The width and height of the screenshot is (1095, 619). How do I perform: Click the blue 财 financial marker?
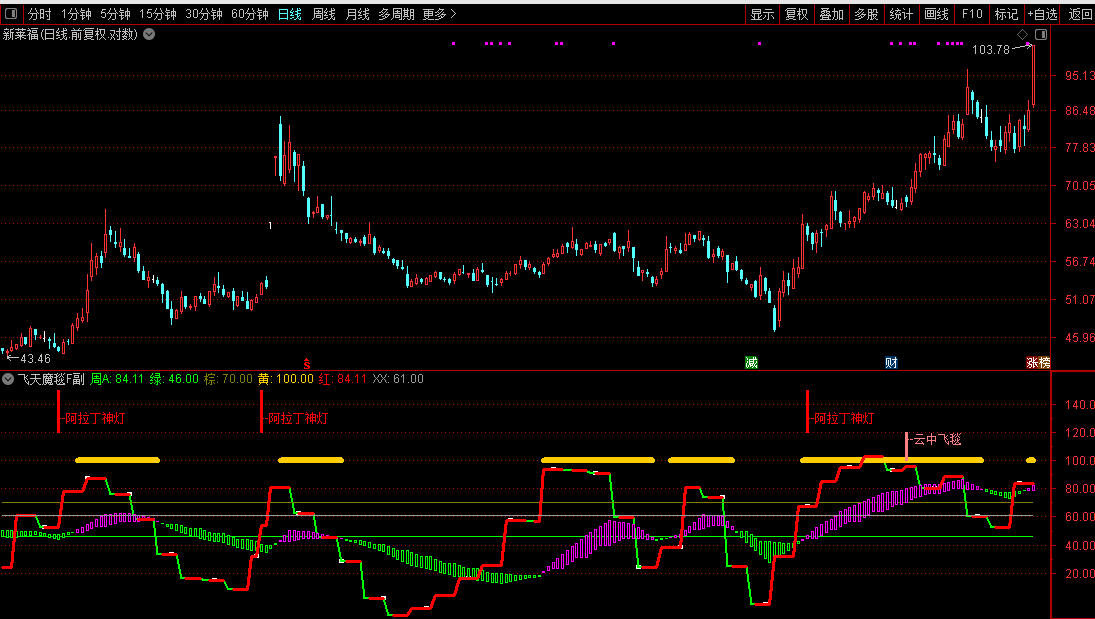(x=891, y=363)
